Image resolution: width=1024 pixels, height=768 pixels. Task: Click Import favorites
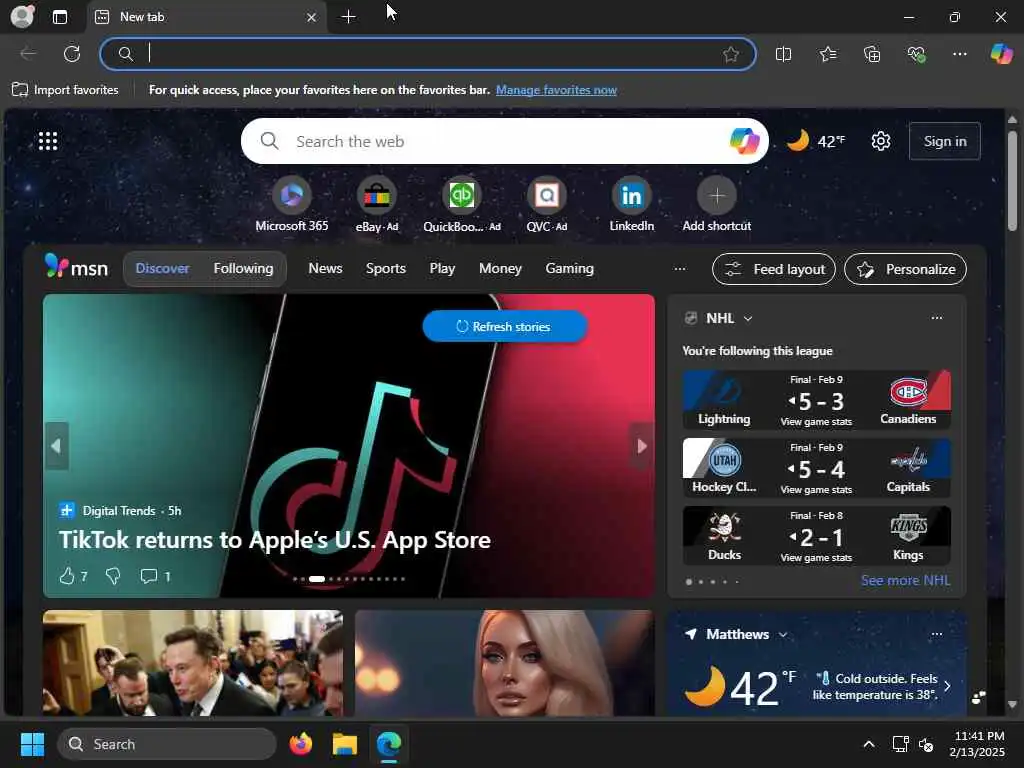(65, 89)
